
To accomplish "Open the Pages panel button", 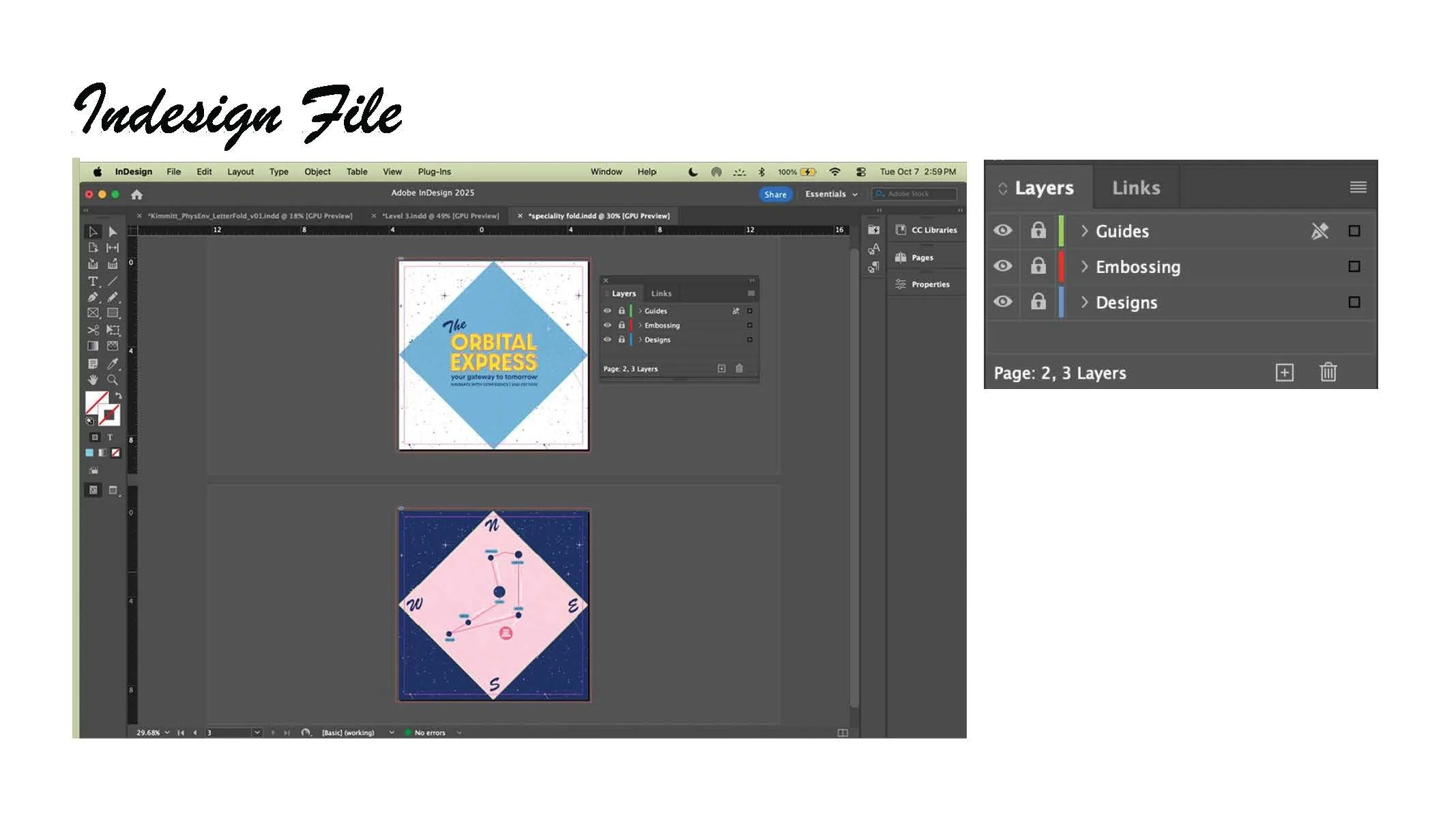I will point(921,258).
